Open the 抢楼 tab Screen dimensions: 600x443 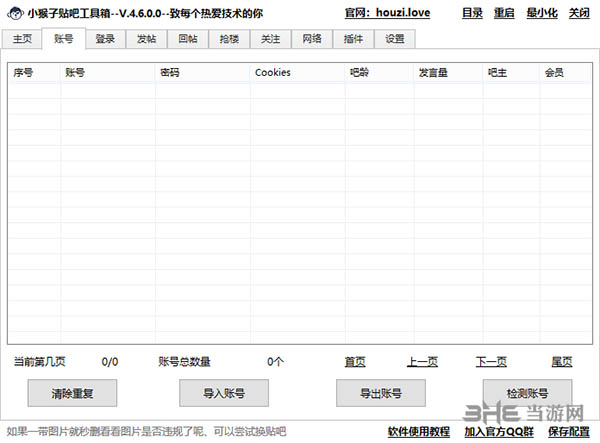click(x=229, y=39)
